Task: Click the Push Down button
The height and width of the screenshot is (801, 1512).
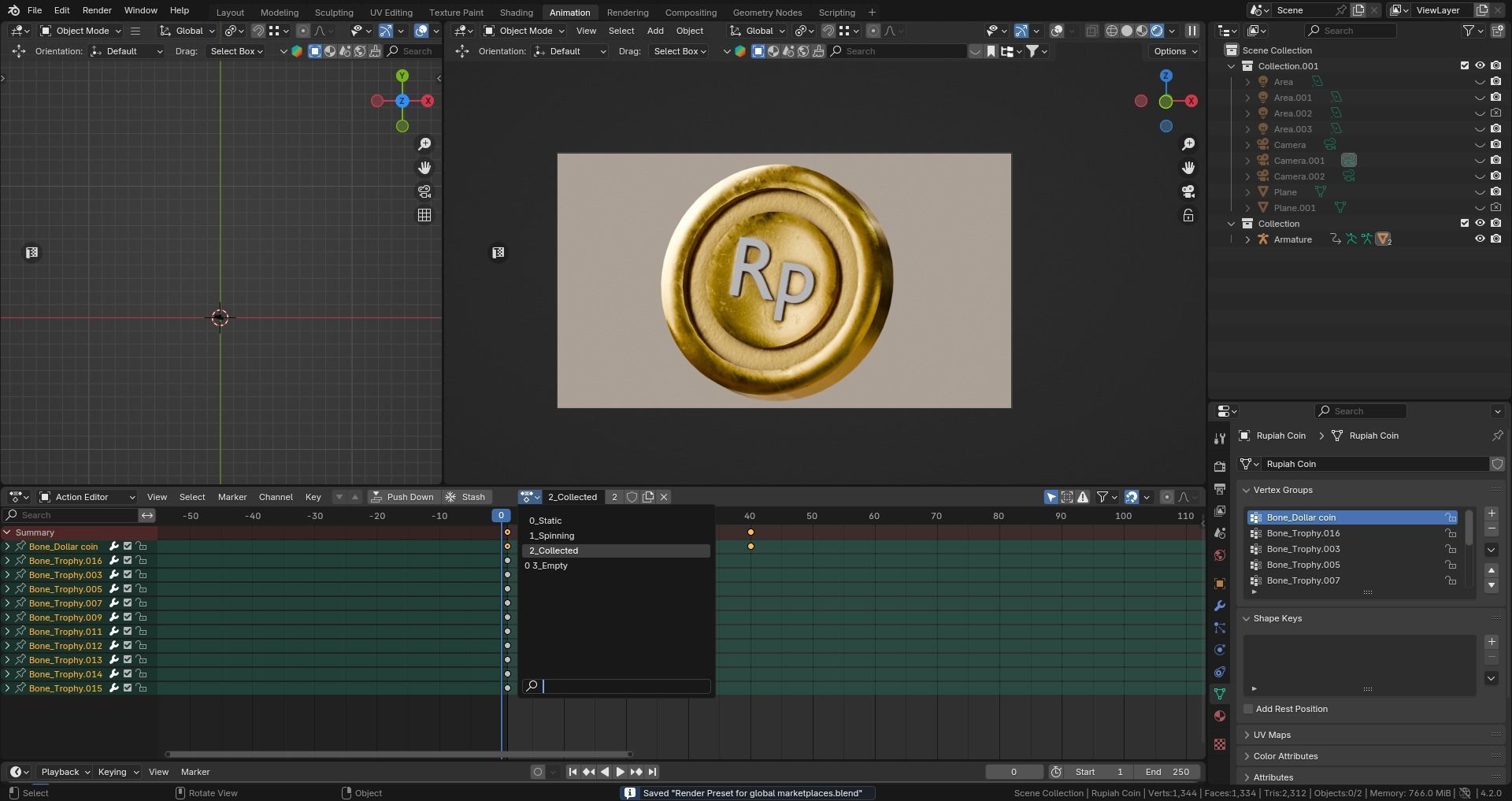Action: pos(402,497)
